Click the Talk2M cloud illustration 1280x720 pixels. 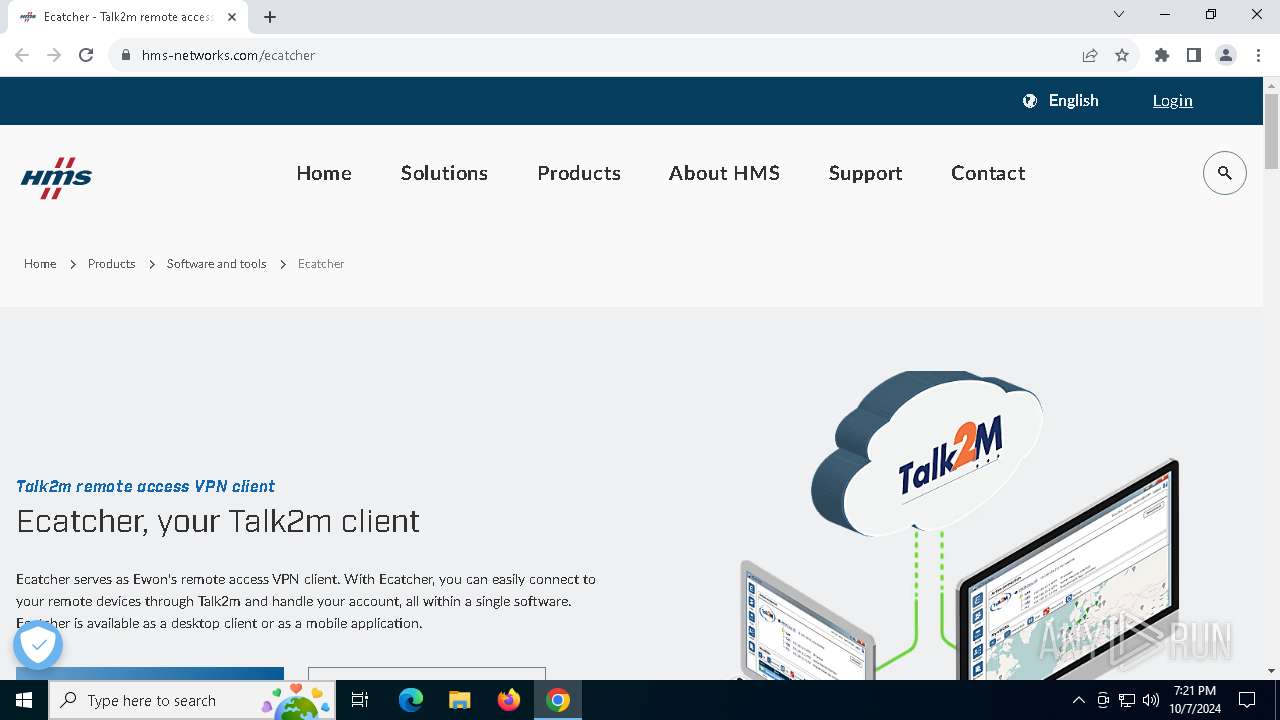[928, 454]
